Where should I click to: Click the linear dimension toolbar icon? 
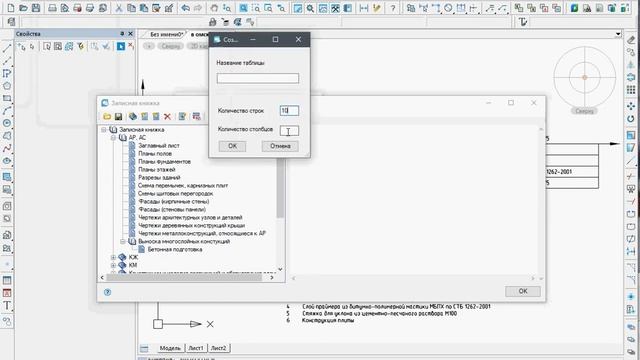pyautogui.click(x=364, y=8)
